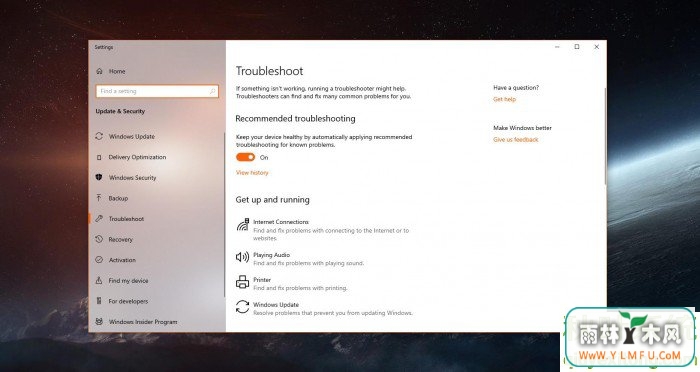Image resolution: width=700 pixels, height=372 pixels.
Task: Go to Delivery Optimization page
Action: pos(137,157)
